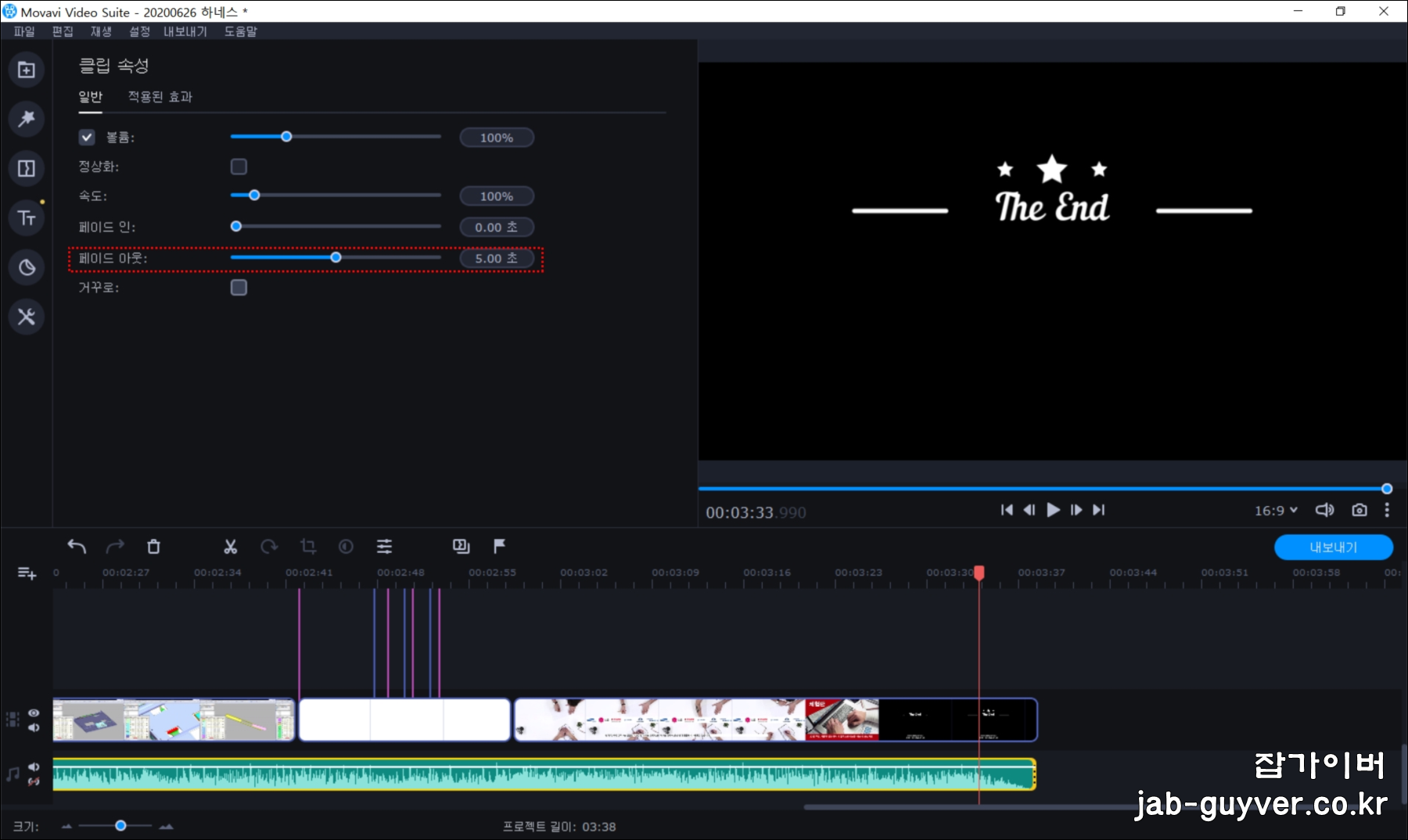Select the 3D model screenshots video clip
The height and width of the screenshot is (840, 1408).
pyautogui.click(x=174, y=720)
